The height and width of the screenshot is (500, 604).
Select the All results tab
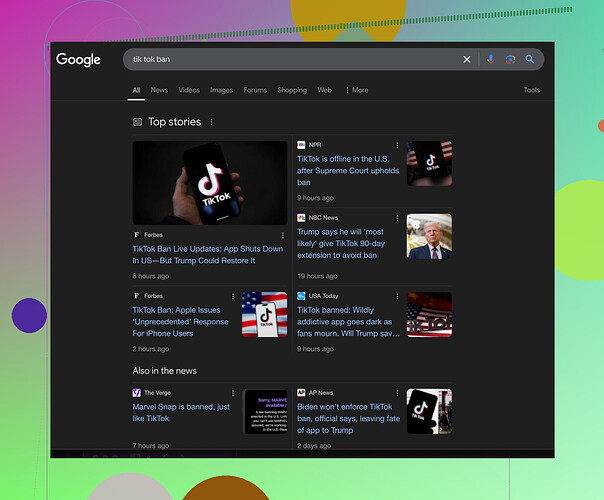pyautogui.click(x=136, y=90)
